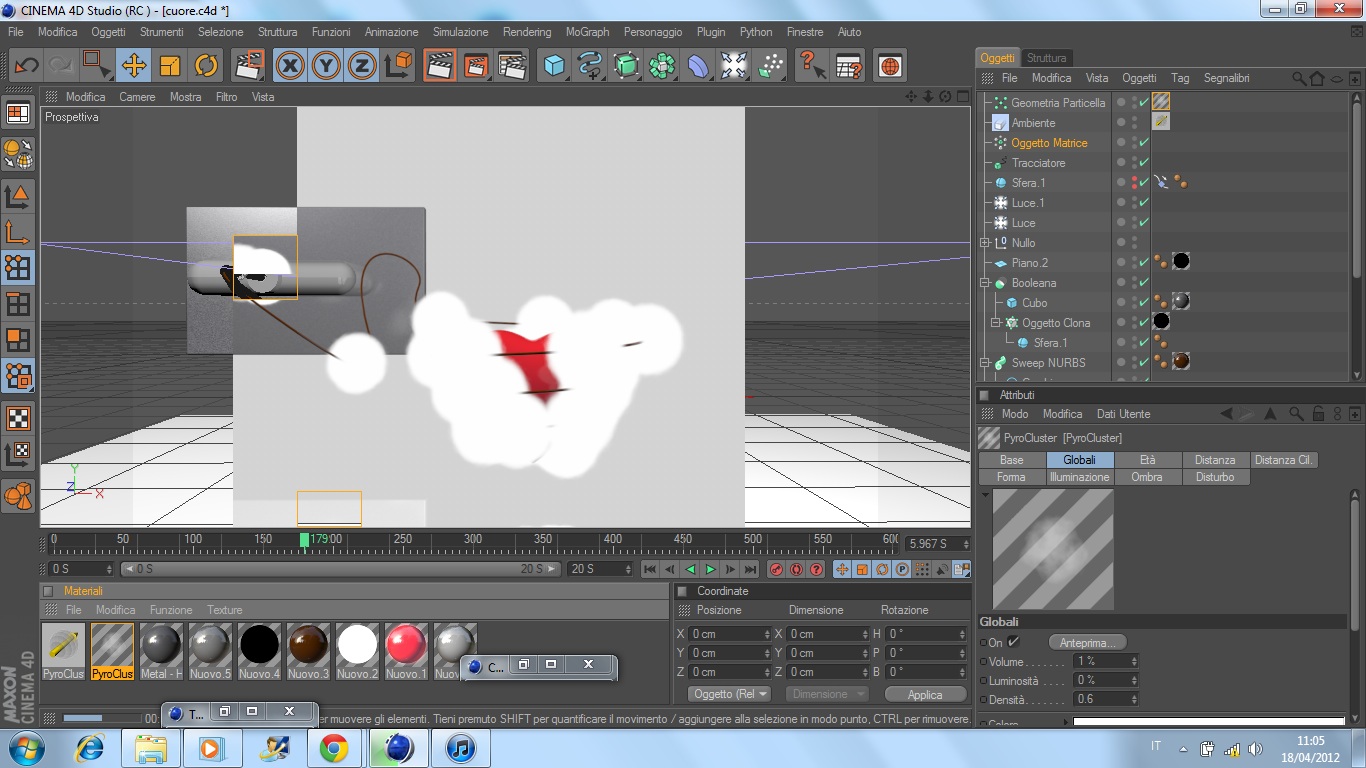Open the Forma tab

(1011, 477)
